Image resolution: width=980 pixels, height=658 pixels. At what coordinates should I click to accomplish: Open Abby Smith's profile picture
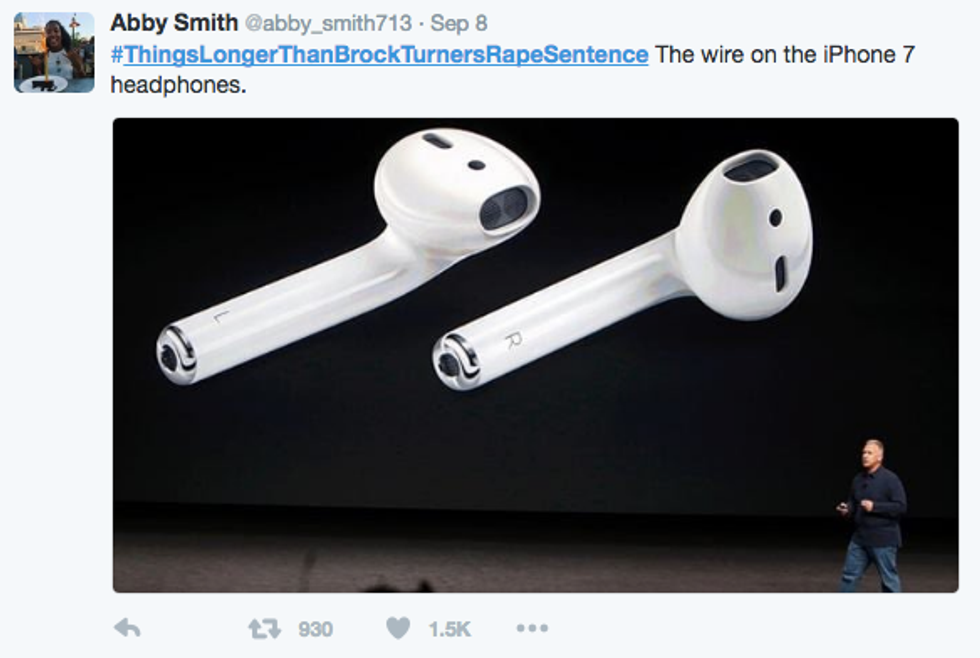pos(54,52)
